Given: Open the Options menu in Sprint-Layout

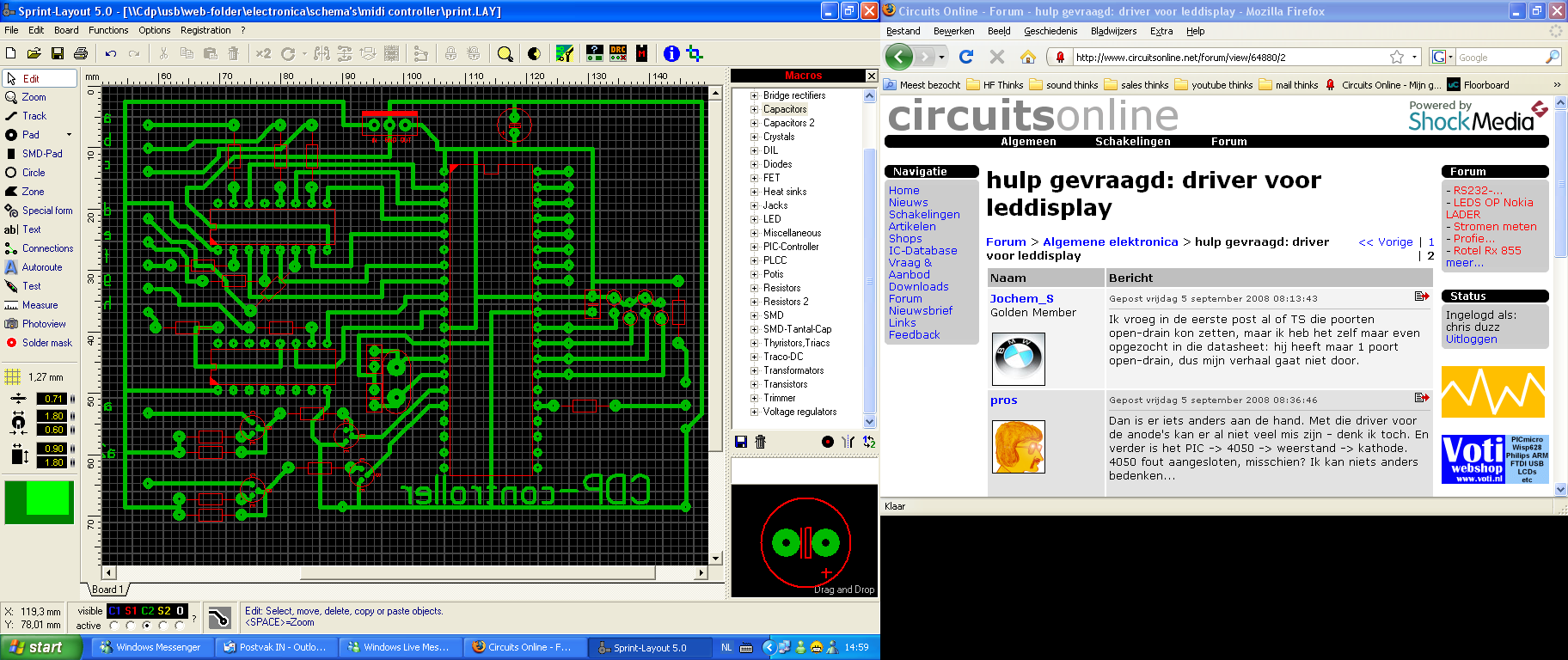Looking at the screenshot, I should click(x=155, y=30).
